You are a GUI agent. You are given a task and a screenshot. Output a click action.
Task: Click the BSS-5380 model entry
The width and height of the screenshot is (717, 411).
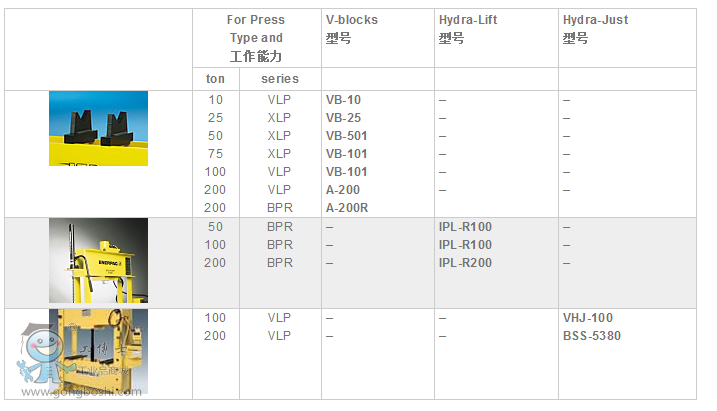[592, 336]
